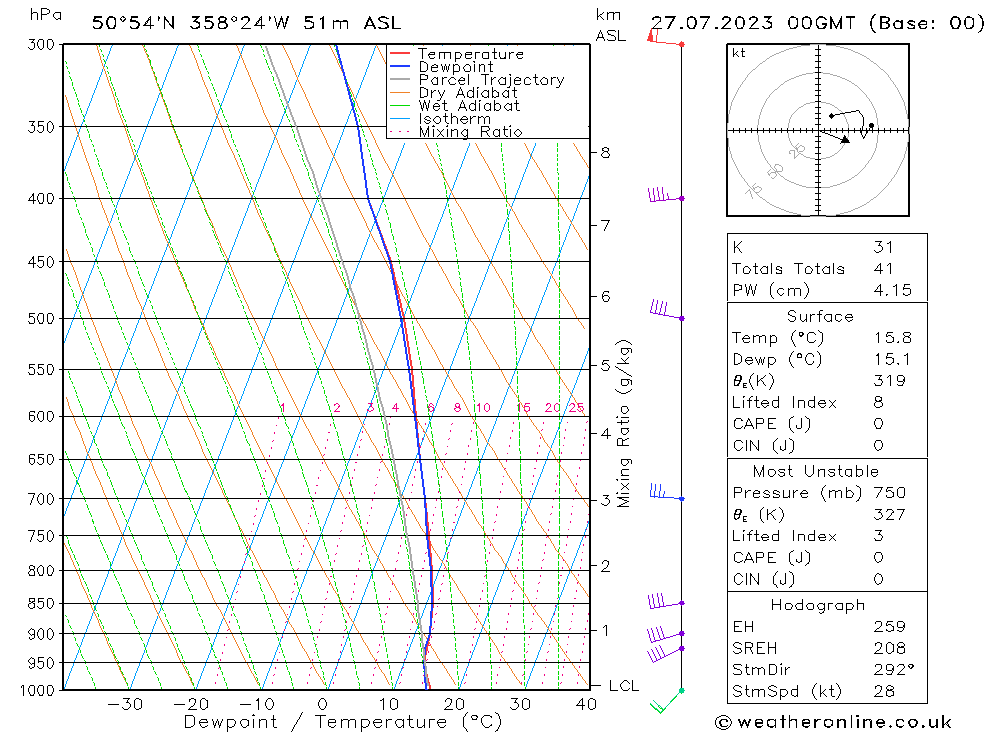The image size is (1000, 733).
Task: Click the −30 temperature axis label
Action: pyautogui.click(x=125, y=704)
